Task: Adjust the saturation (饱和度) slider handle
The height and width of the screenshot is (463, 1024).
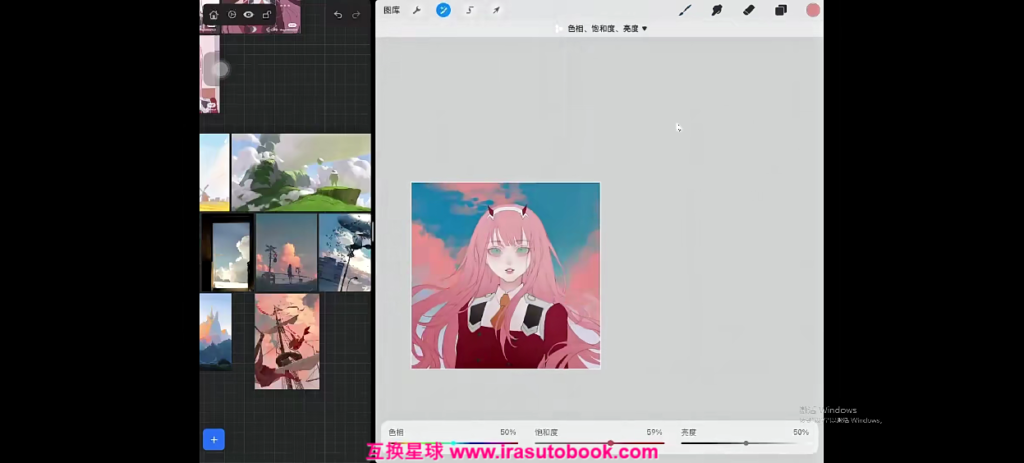Action: coord(611,443)
